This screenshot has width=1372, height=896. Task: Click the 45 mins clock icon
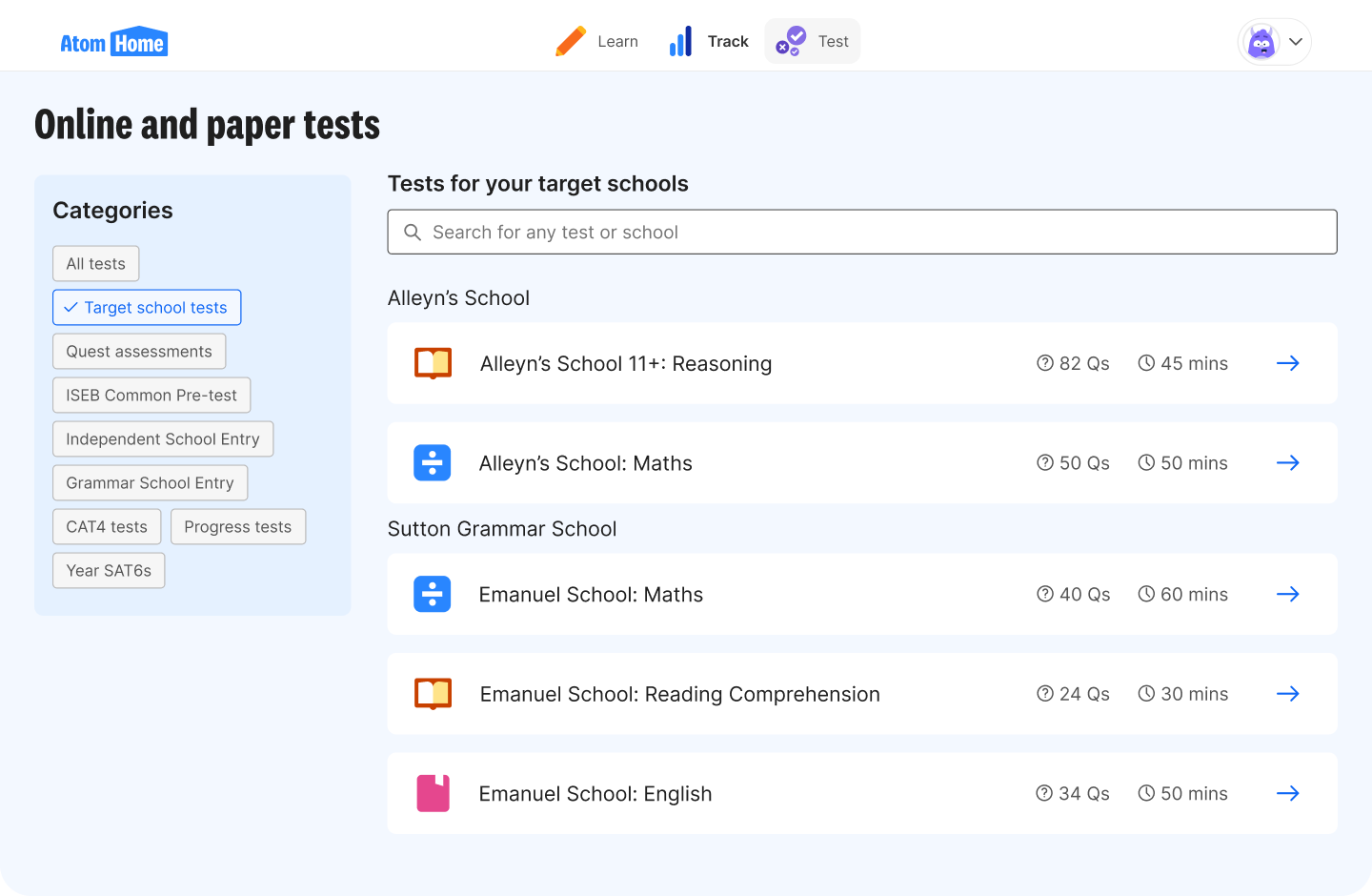tap(1146, 363)
